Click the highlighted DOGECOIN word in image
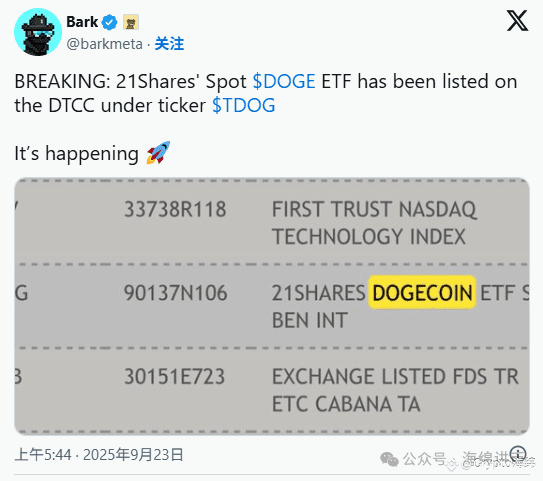543x481 pixels. (x=422, y=293)
